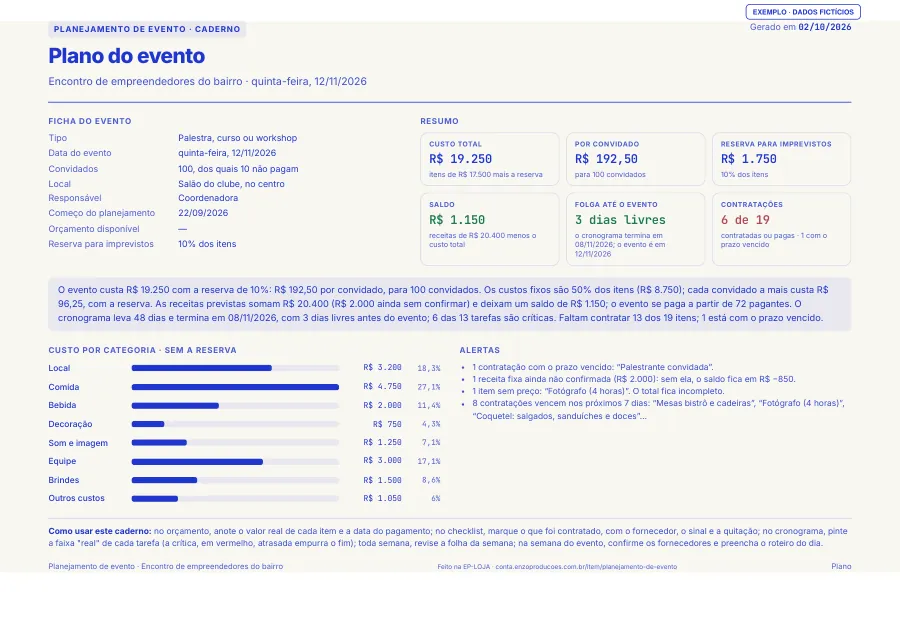Click the "EXEMPLO · DADOS FICTÍCIOS" badge

(803, 12)
